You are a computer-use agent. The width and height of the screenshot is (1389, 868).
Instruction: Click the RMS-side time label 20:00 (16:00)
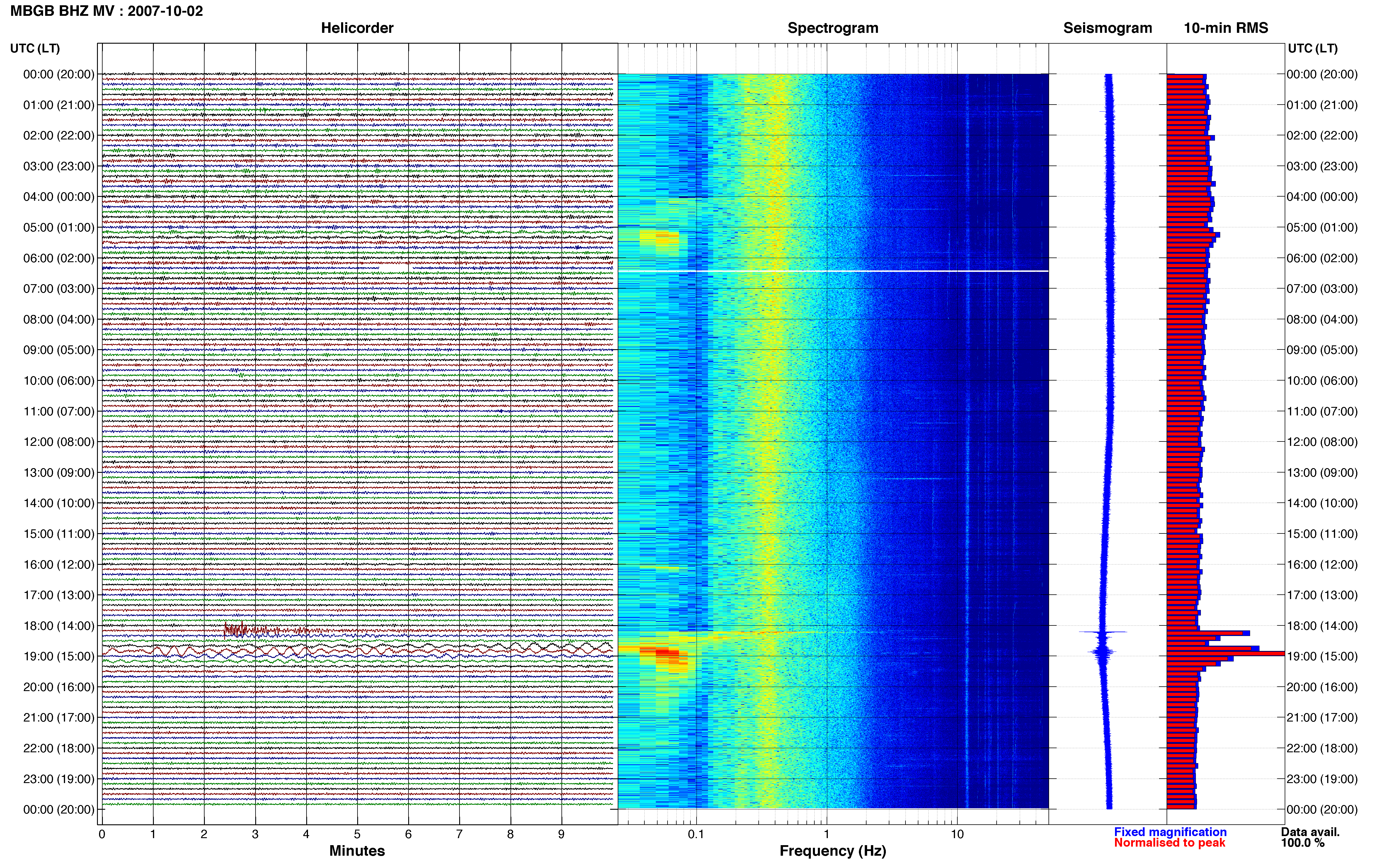point(1322,687)
